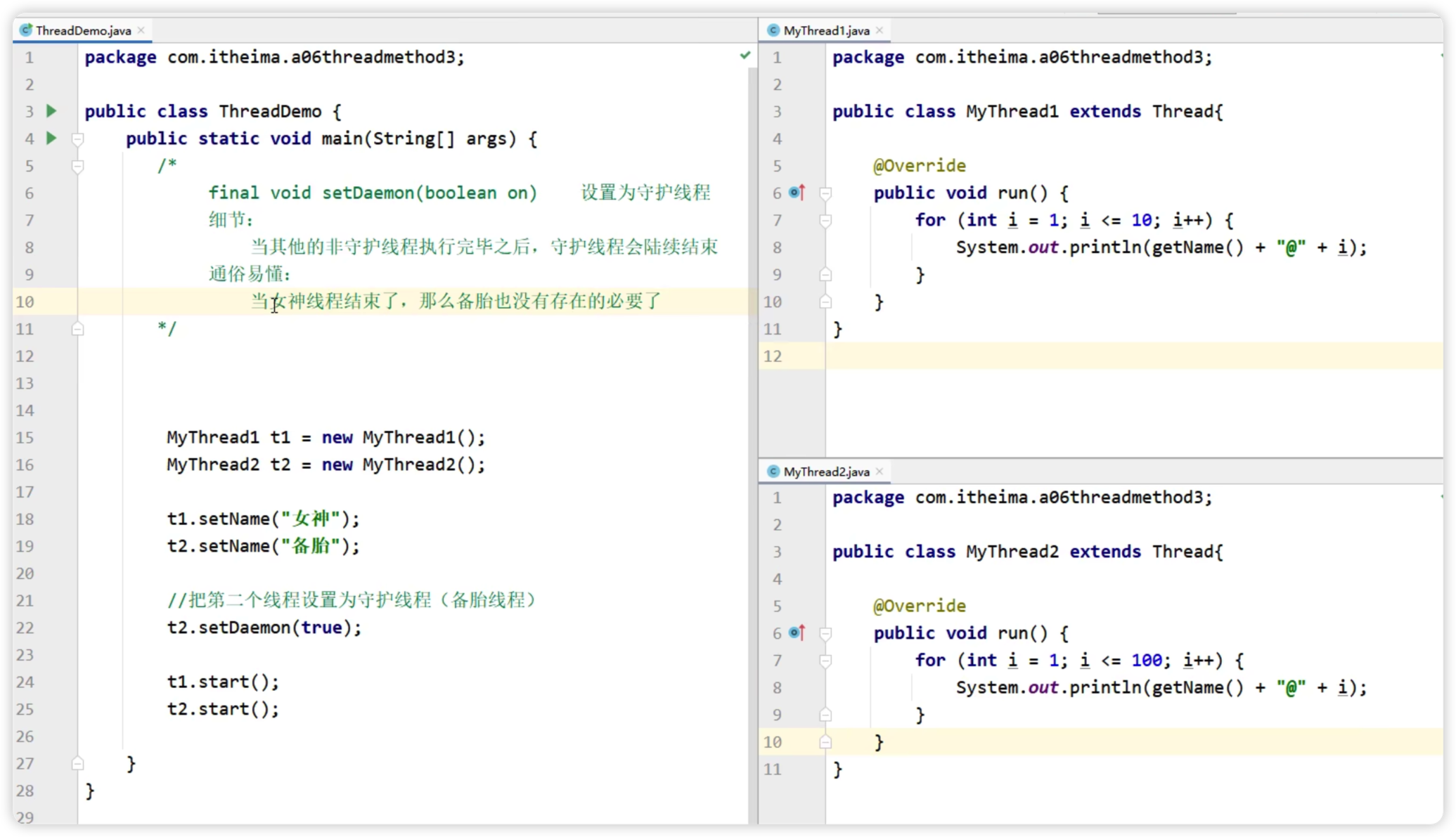Viewport: 1456px width, 837px height.
Task: Click 'MyThread2 t2 = new MyThread2();' line
Action: 326,465
